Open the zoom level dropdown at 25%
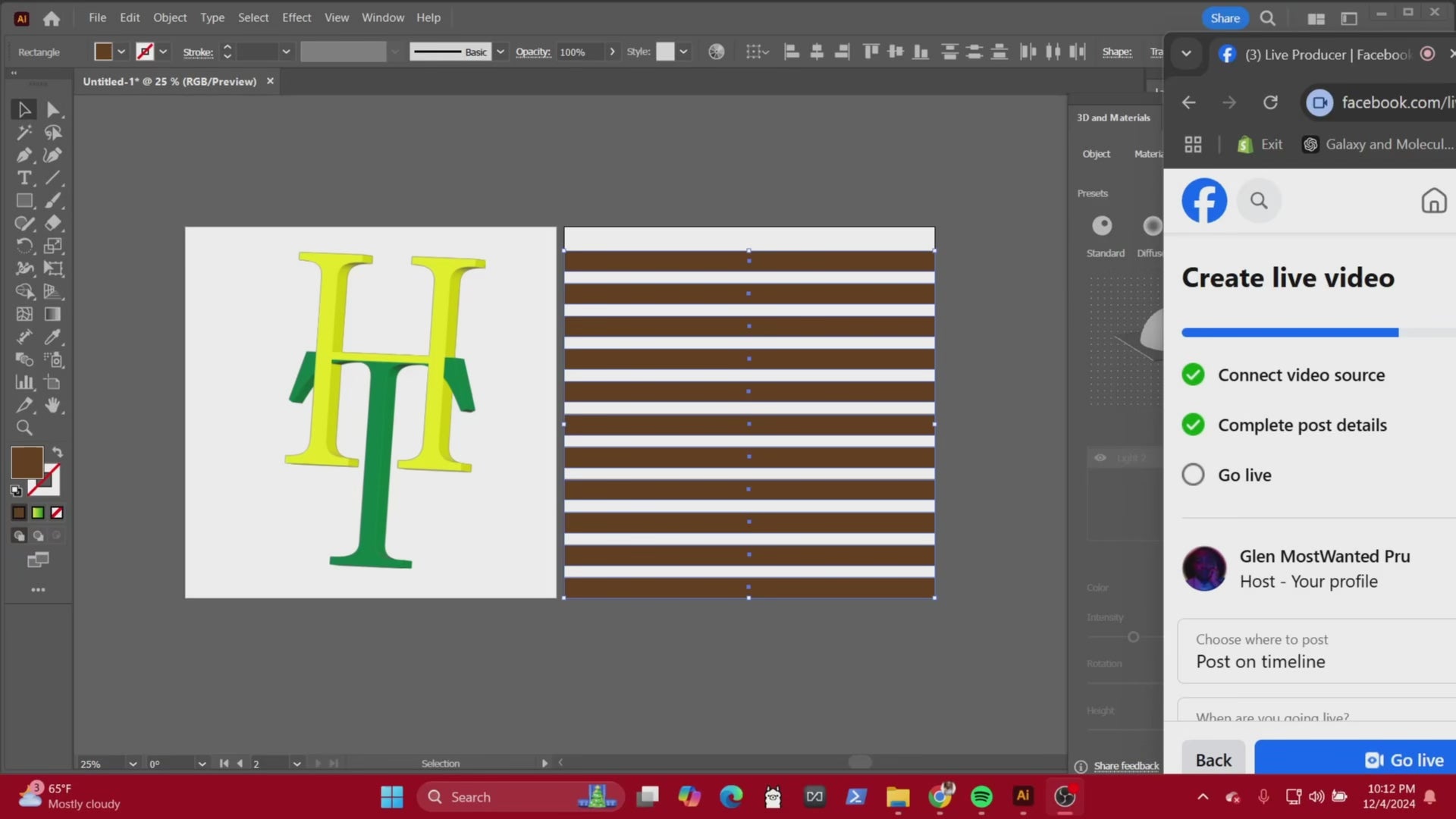Image resolution: width=1456 pixels, height=819 pixels. tap(133, 764)
